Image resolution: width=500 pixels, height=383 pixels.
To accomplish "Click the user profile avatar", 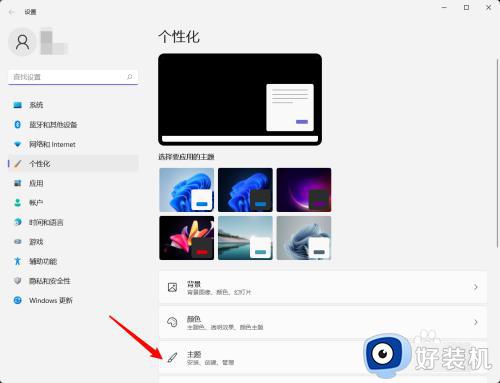I will 22,42.
